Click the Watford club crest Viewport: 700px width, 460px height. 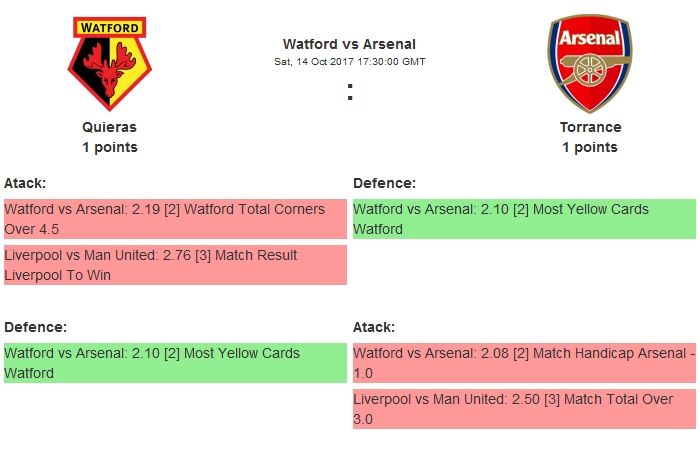pos(110,64)
